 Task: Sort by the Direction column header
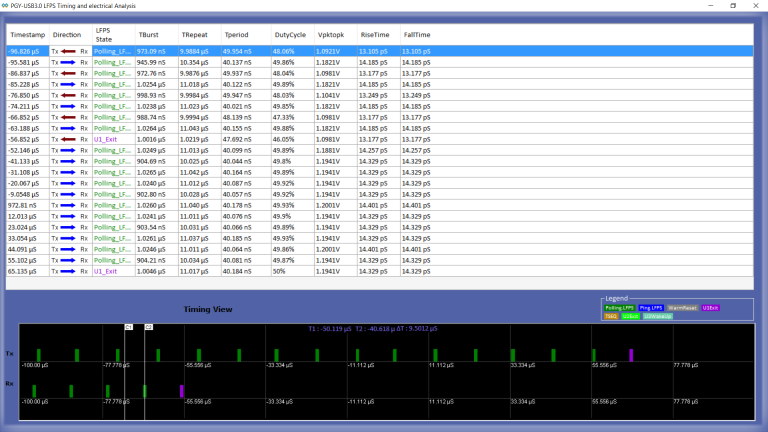coord(71,35)
